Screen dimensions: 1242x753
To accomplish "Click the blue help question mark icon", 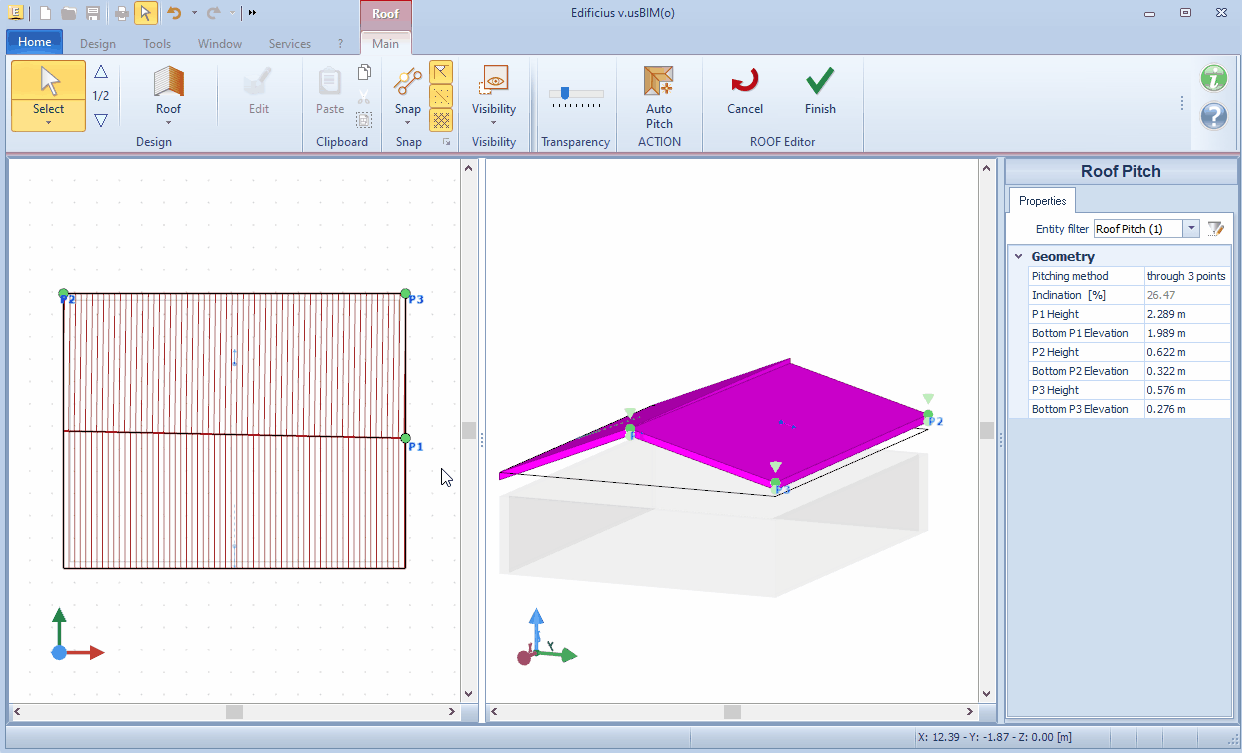I will pos(1213,115).
